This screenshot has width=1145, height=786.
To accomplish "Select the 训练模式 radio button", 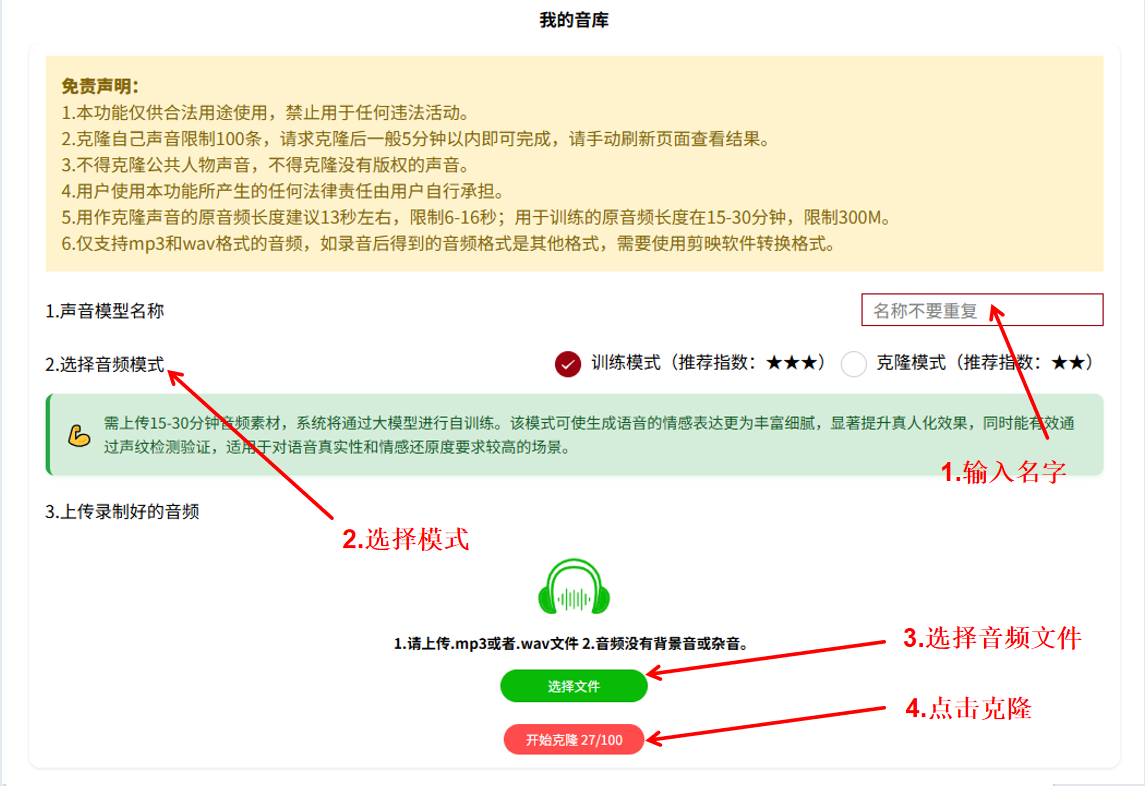I will pyautogui.click(x=568, y=364).
